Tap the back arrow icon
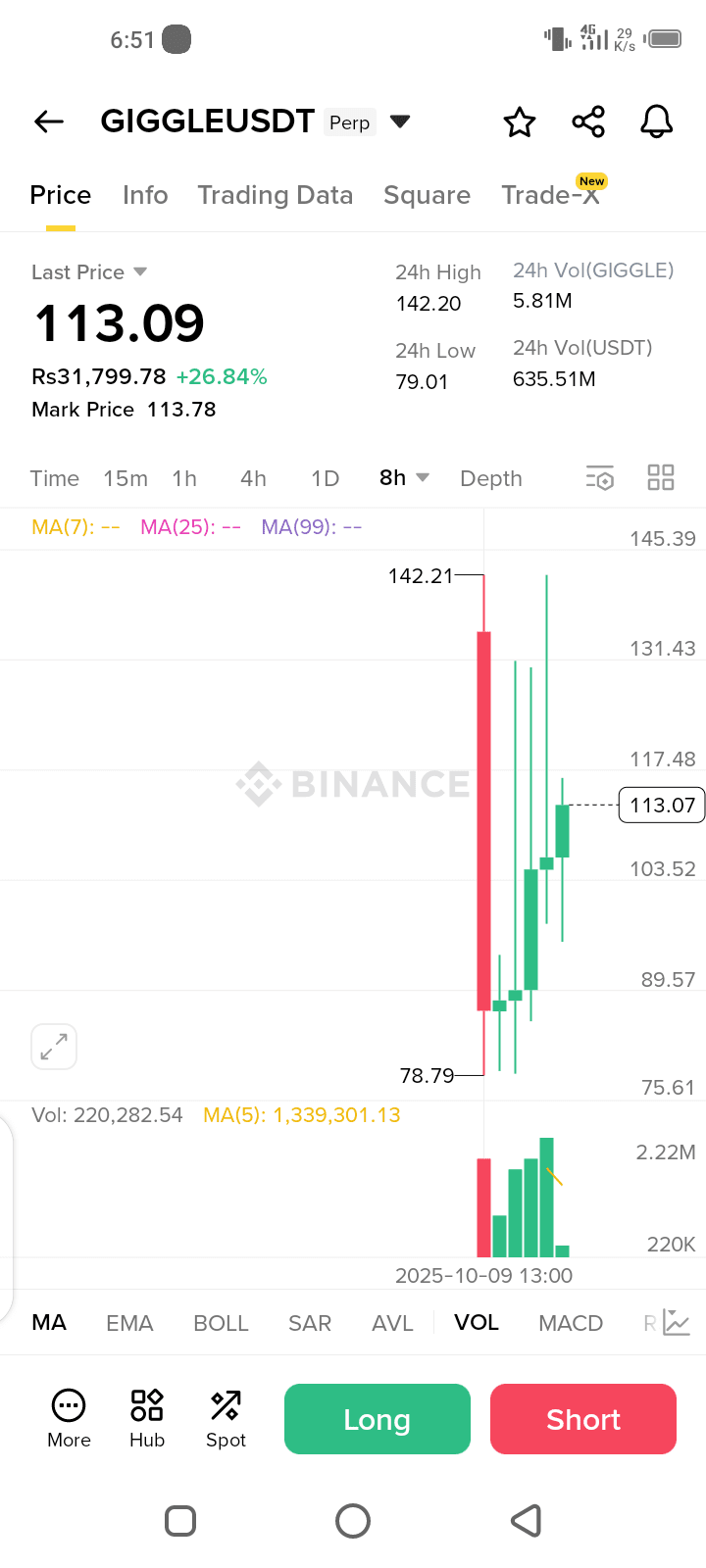 (49, 122)
